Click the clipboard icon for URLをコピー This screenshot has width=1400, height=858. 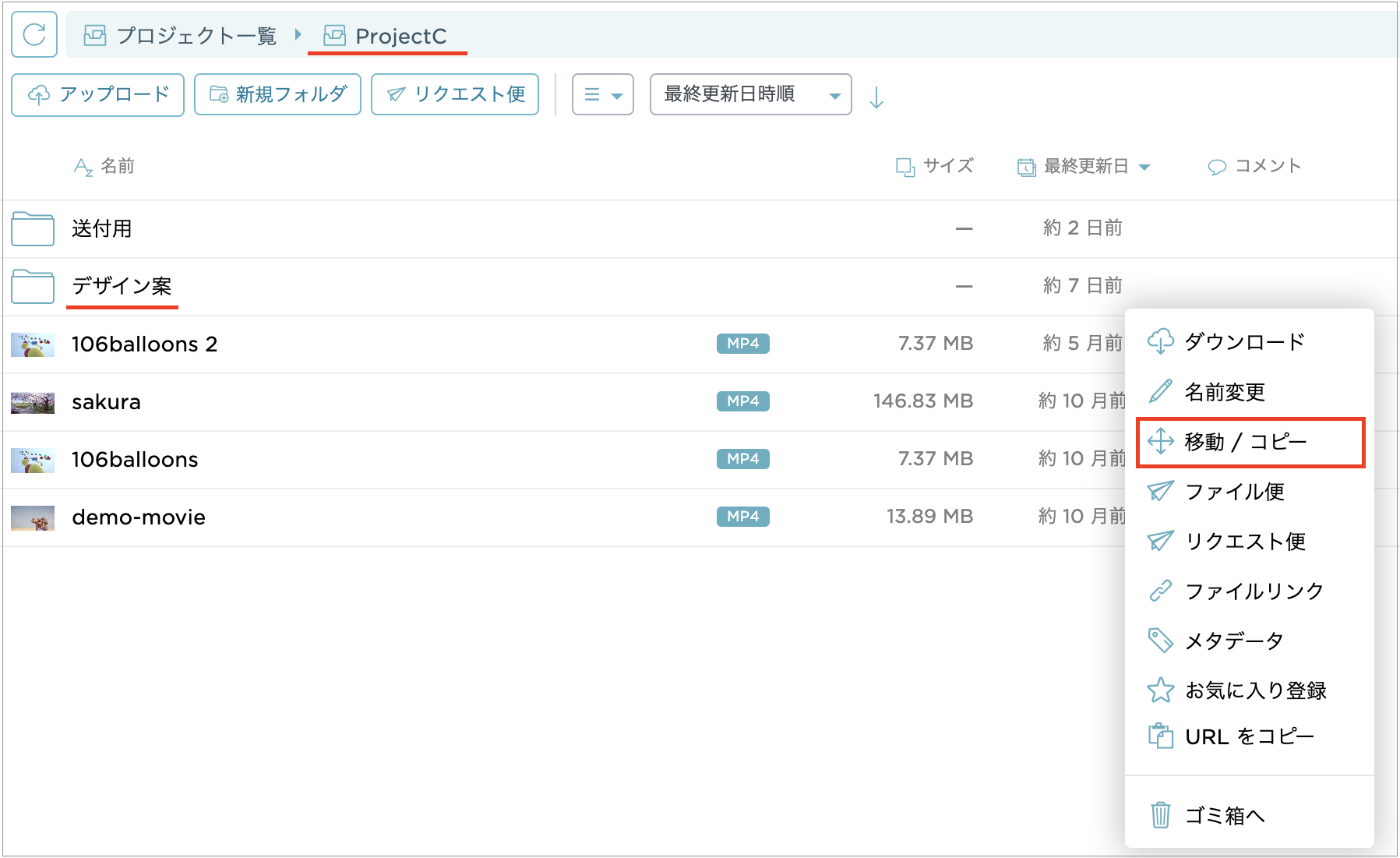pyautogui.click(x=1160, y=736)
